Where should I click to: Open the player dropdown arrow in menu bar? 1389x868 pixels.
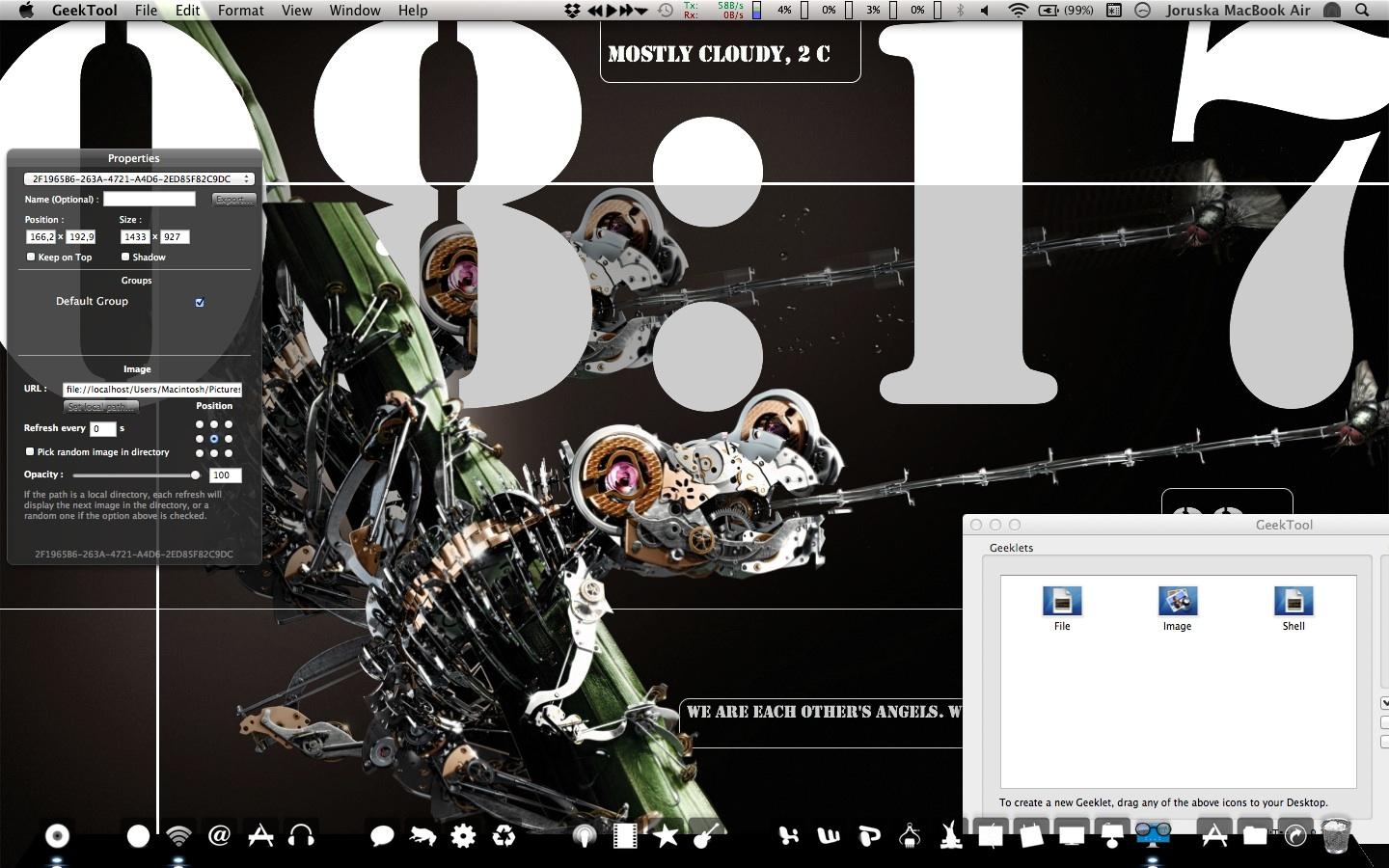click(x=641, y=12)
